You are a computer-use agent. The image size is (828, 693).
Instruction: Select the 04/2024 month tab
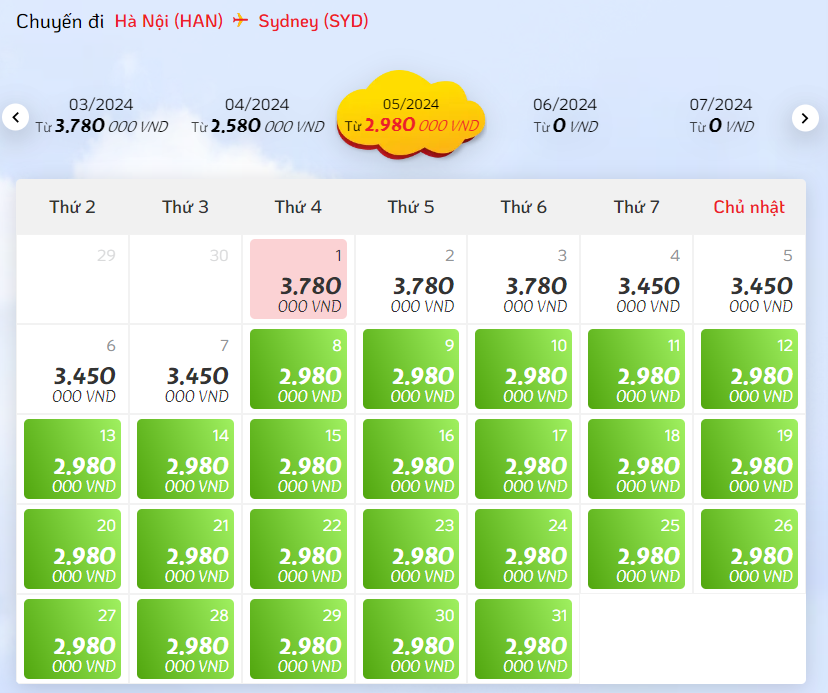[257, 116]
